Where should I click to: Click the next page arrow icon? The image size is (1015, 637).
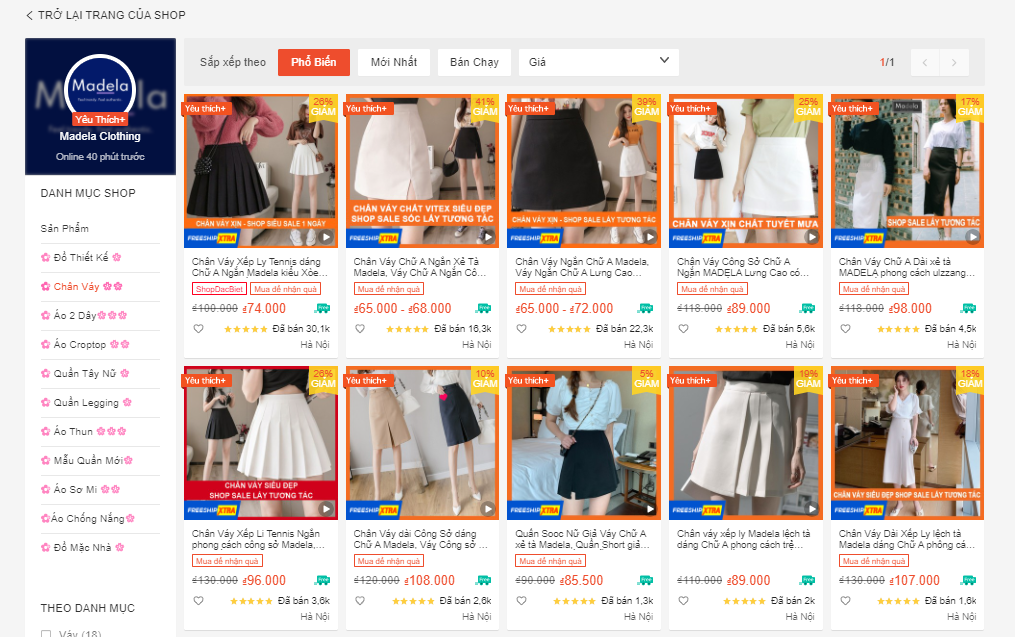[x=954, y=62]
